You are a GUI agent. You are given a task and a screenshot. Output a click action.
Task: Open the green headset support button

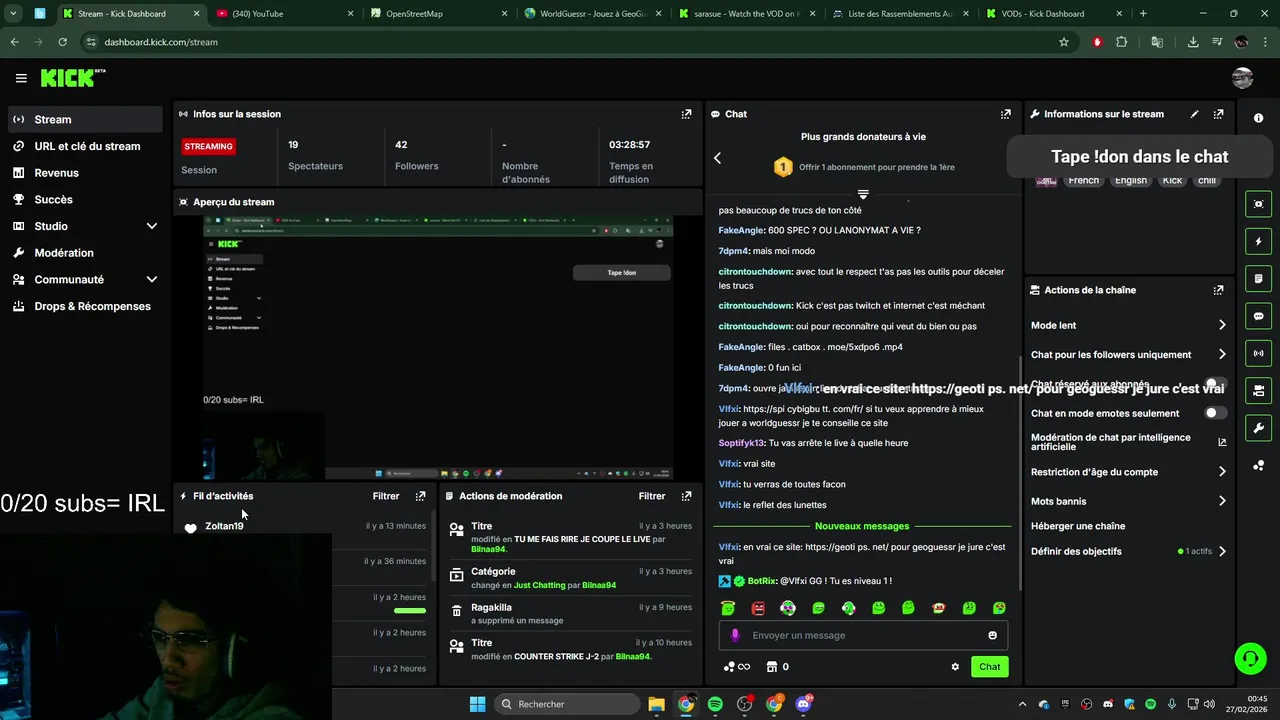click(x=1250, y=658)
